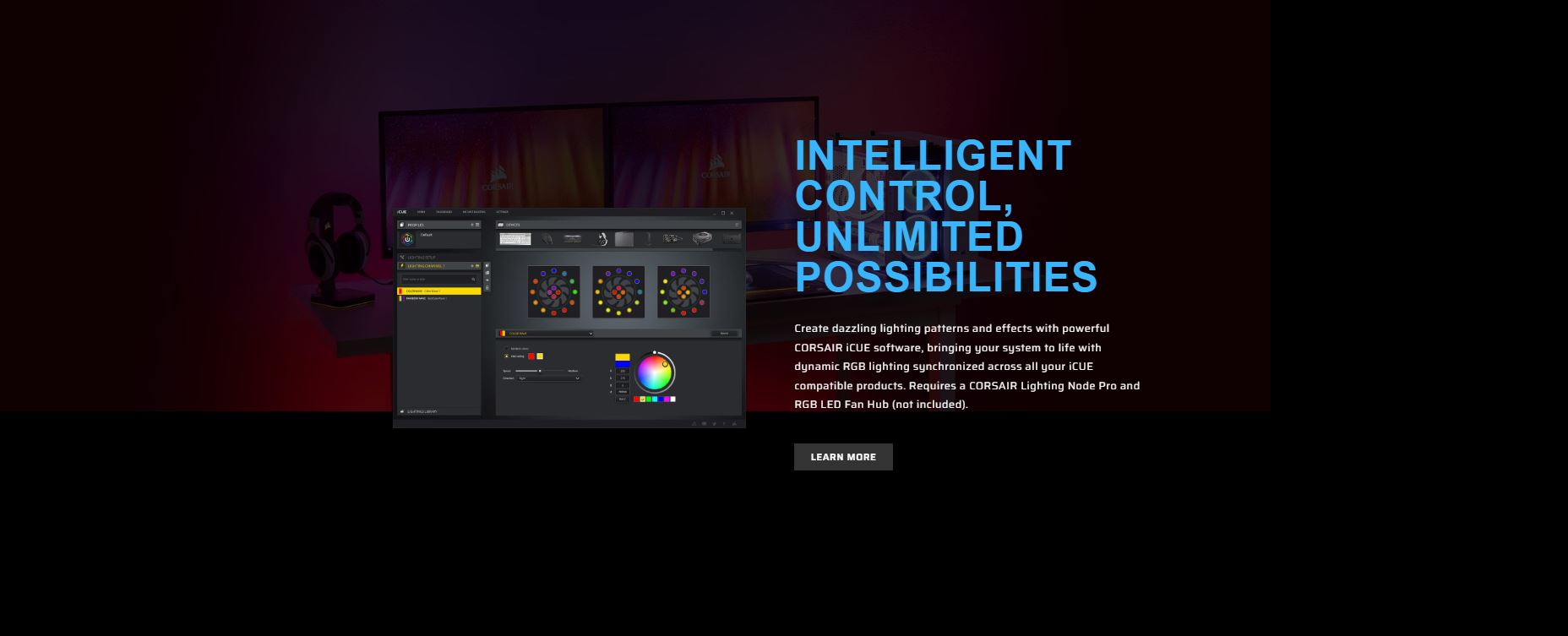Click inside the color wheel picker
The height and width of the screenshot is (636, 1568).
pyautogui.click(x=655, y=372)
